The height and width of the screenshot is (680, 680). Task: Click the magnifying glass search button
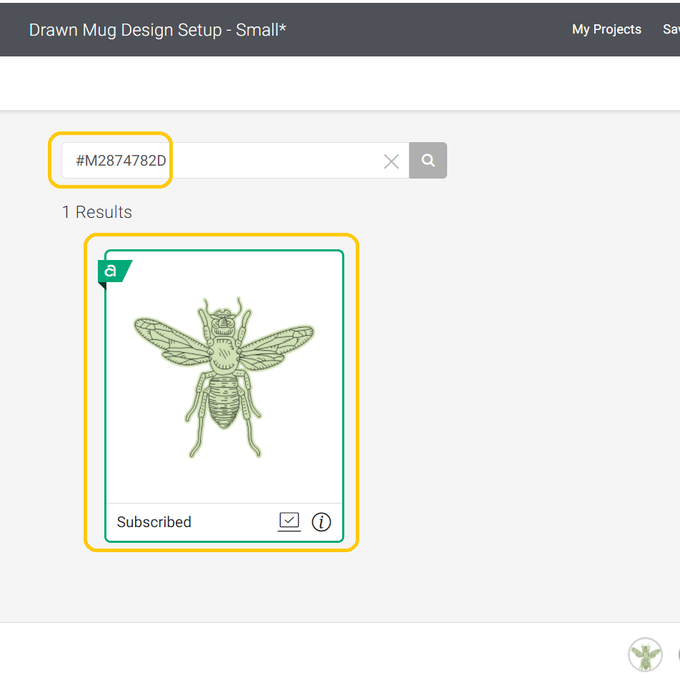click(428, 161)
